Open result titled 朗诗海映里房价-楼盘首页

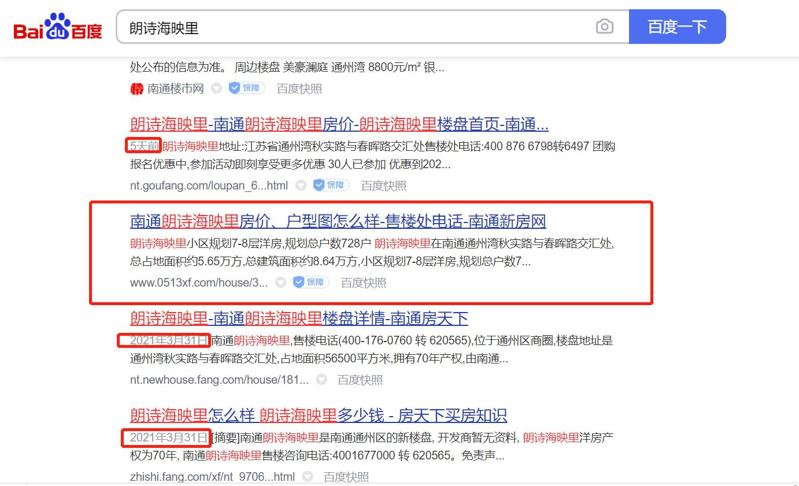(x=339, y=124)
